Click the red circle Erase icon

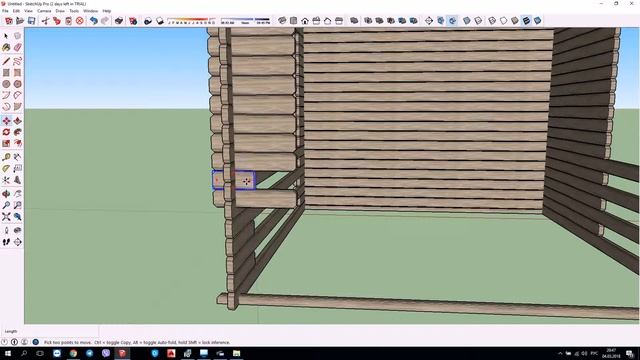(x=80, y=21)
